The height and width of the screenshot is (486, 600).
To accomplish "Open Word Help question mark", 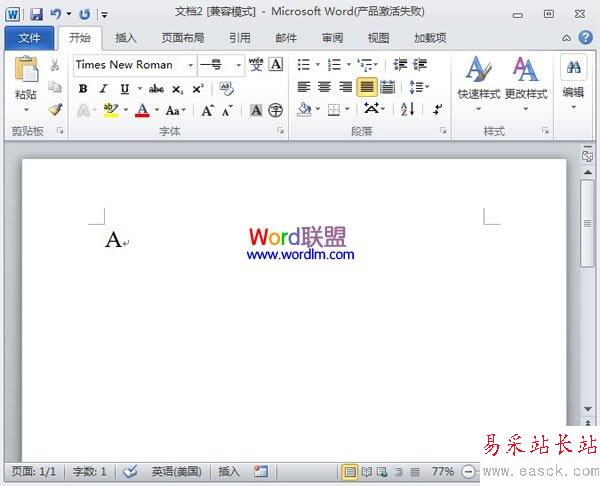I will pos(585,38).
